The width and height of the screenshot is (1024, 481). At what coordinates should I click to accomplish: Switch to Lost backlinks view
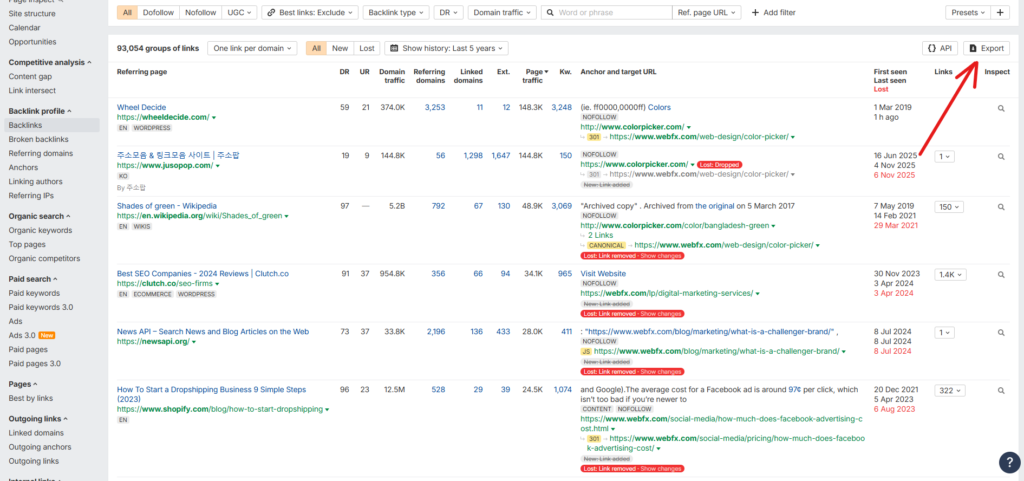click(367, 48)
